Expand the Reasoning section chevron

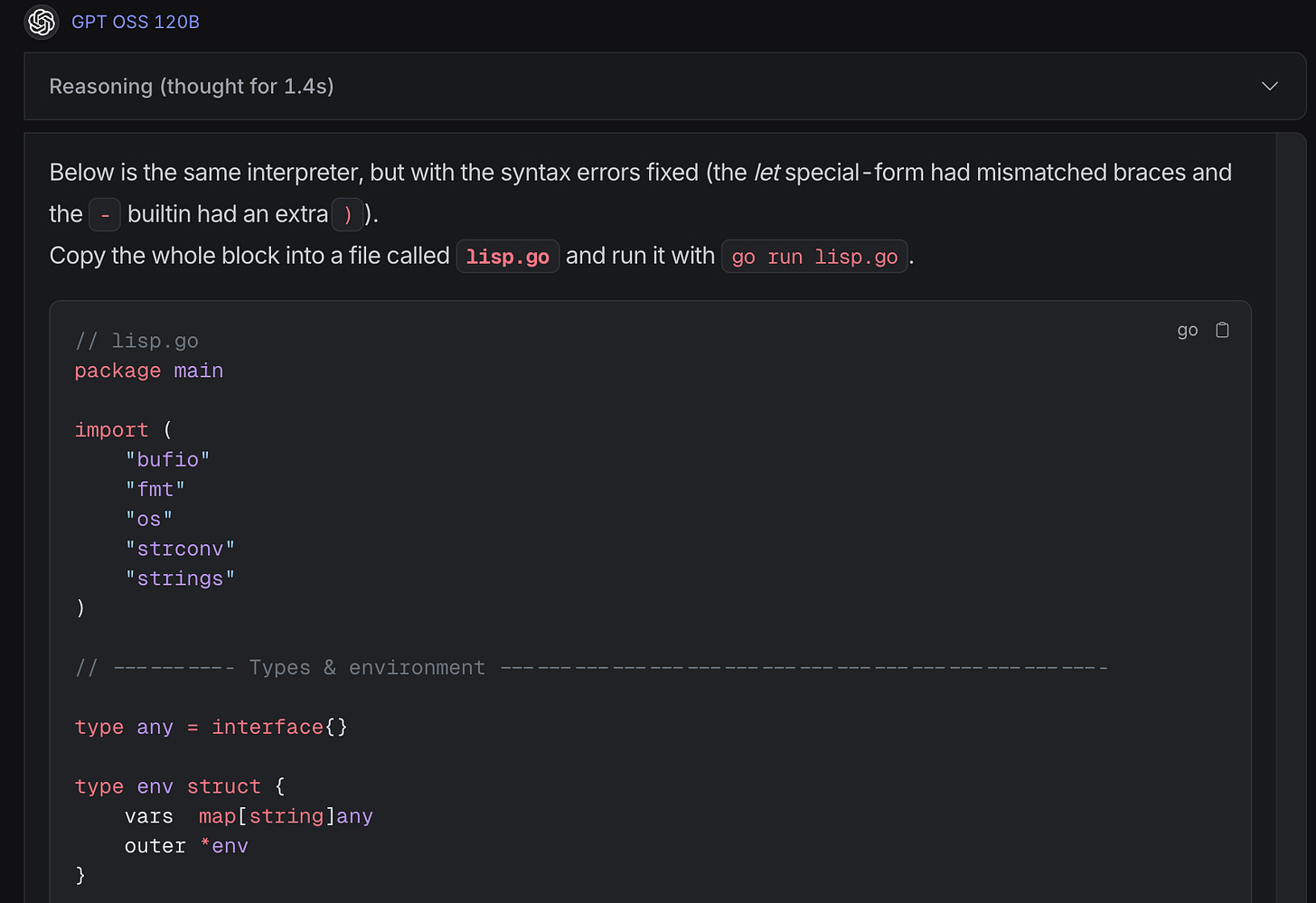click(x=1269, y=86)
